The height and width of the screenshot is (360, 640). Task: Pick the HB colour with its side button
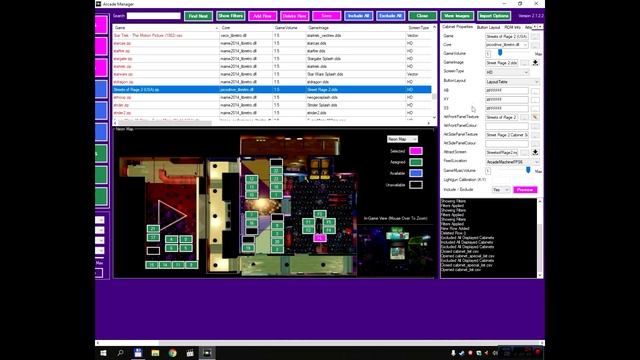tap(535, 91)
